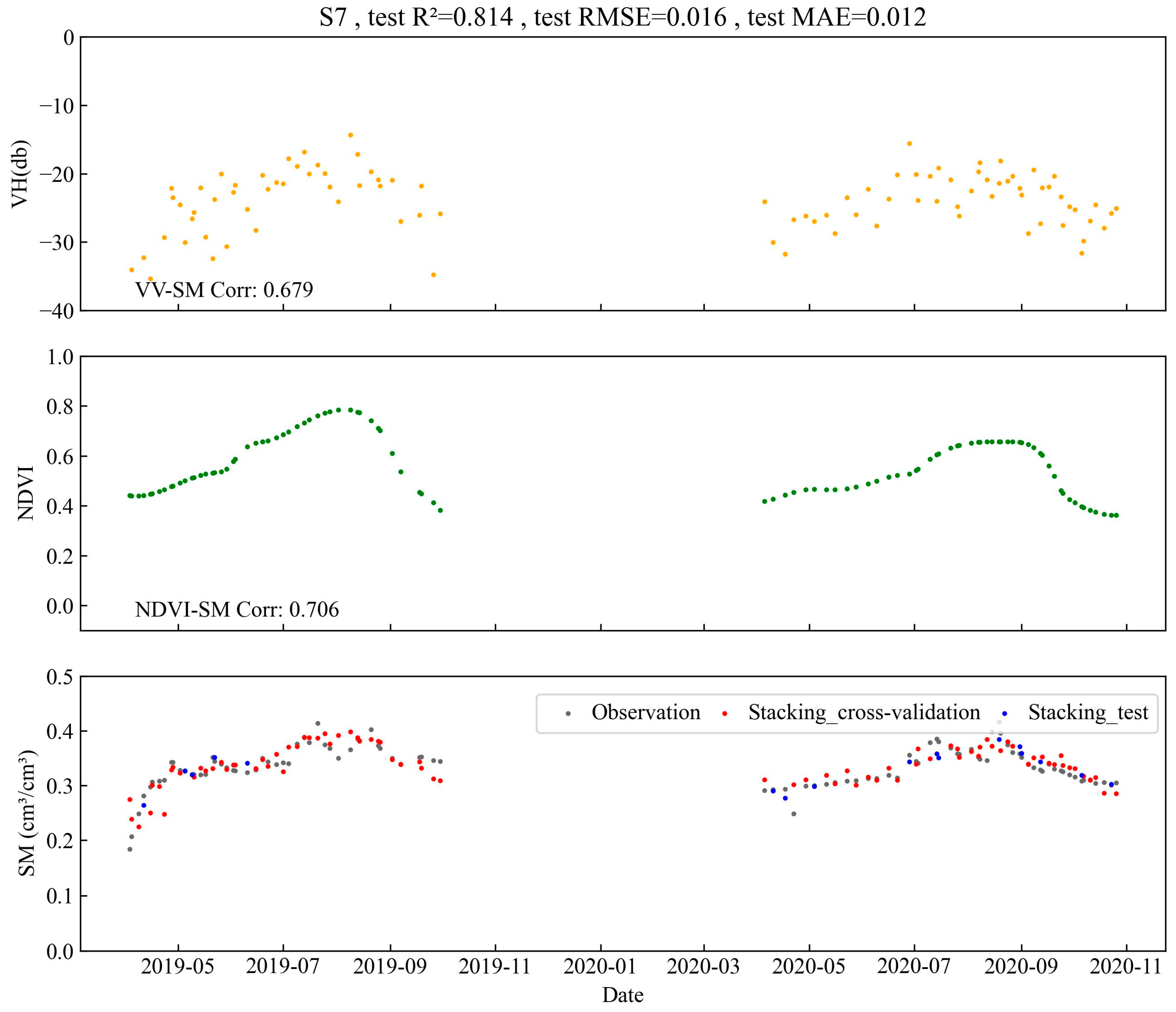1176x1012 pixels.
Task: Click the VV-SM Corr: 0.679 annotation
Action: tap(224, 290)
